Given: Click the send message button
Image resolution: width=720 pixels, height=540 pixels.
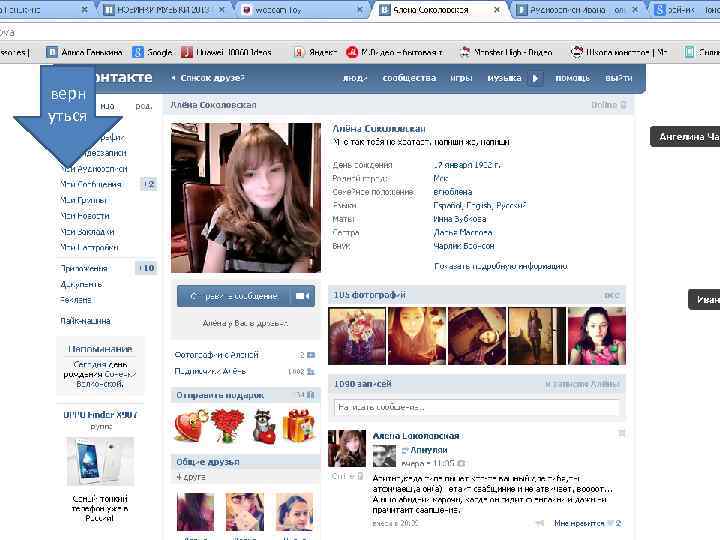Looking at the screenshot, I should pyautogui.click(x=234, y=296).
